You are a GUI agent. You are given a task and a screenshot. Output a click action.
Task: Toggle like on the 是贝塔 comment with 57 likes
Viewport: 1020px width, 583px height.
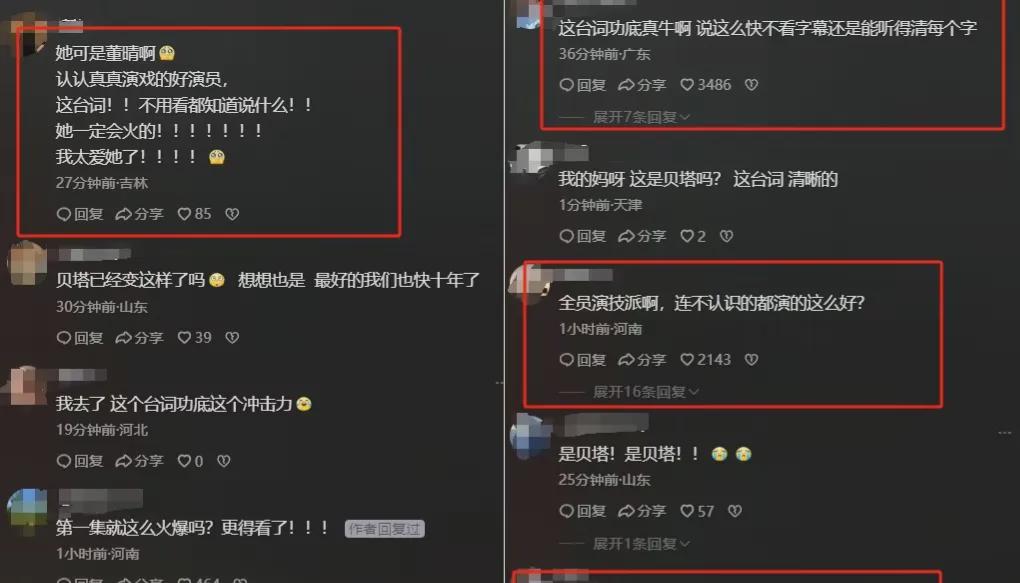click(x=697, y=511)
